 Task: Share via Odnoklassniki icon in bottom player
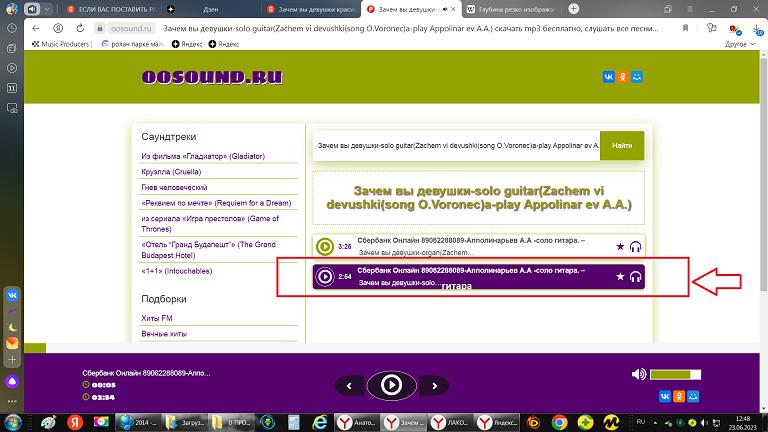(x=679, y=396)
